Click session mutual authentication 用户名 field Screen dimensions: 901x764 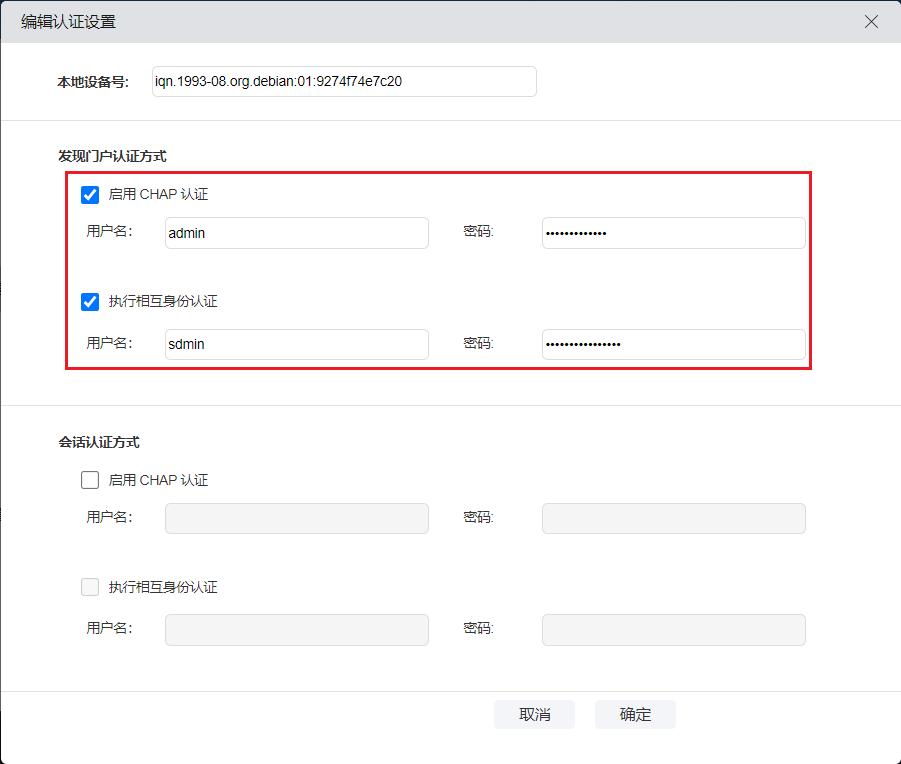point(296,630)
